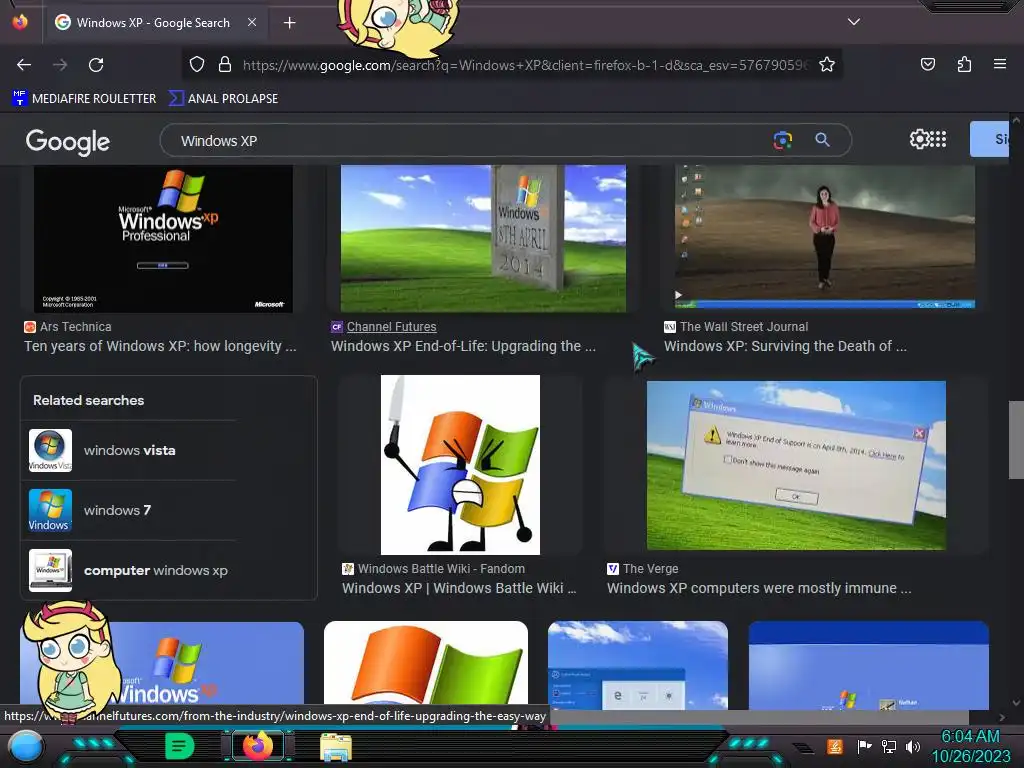Open the Action Center flag tray icon
The height and width of the screenshot is (768, 1024).
[x=864, y=746]
